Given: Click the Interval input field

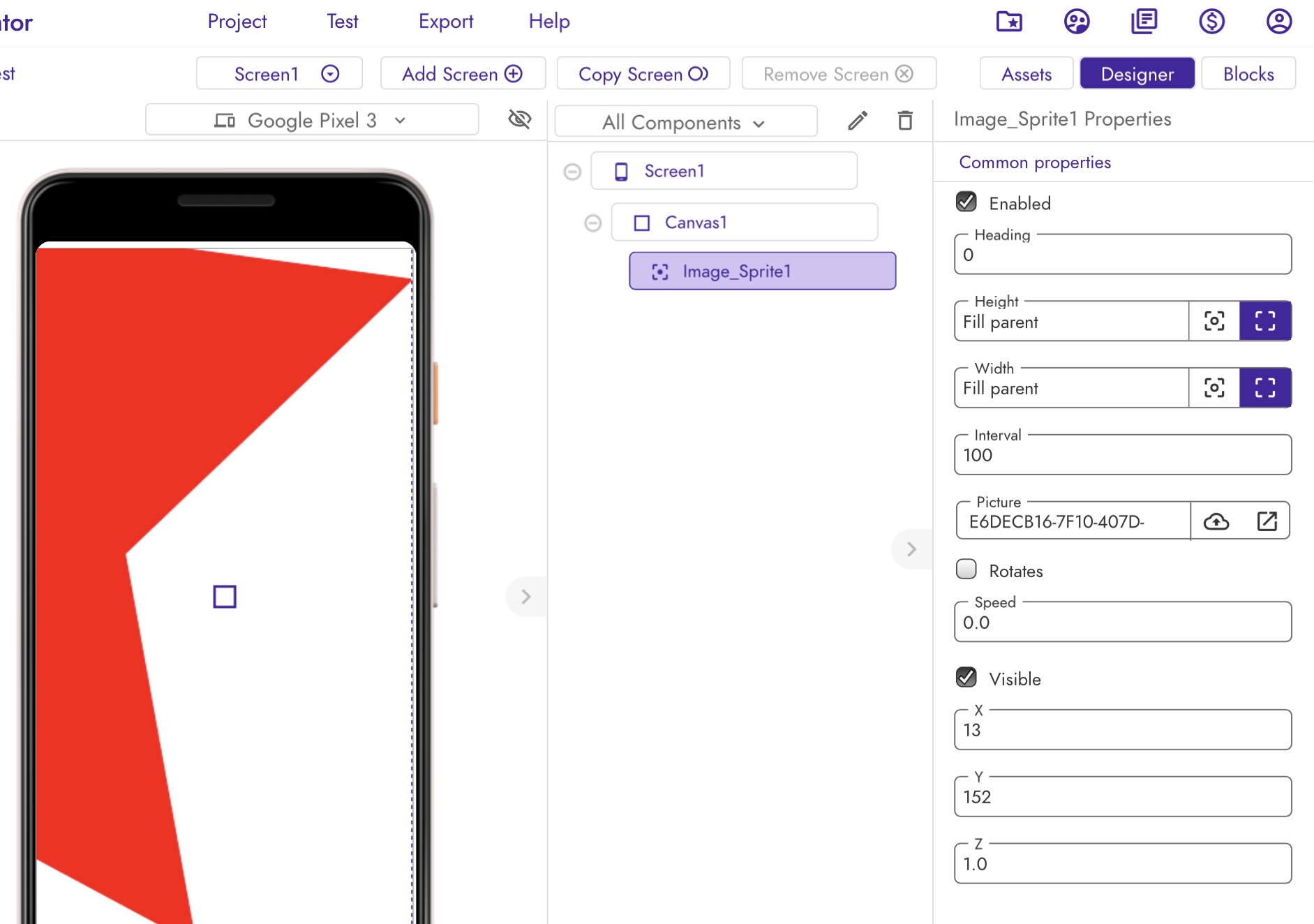Looking at the screenshot, I should [x=1123, y=455].
